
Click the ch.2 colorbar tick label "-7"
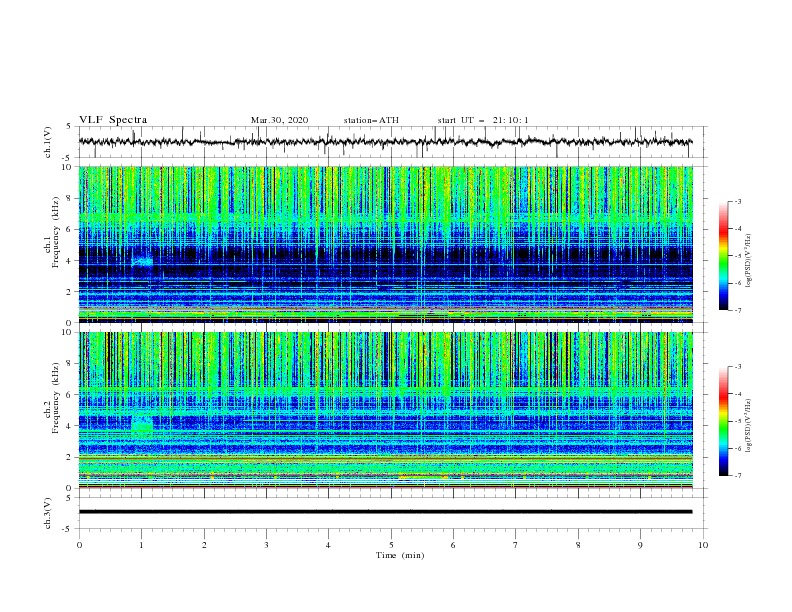(x=737, y=476)
